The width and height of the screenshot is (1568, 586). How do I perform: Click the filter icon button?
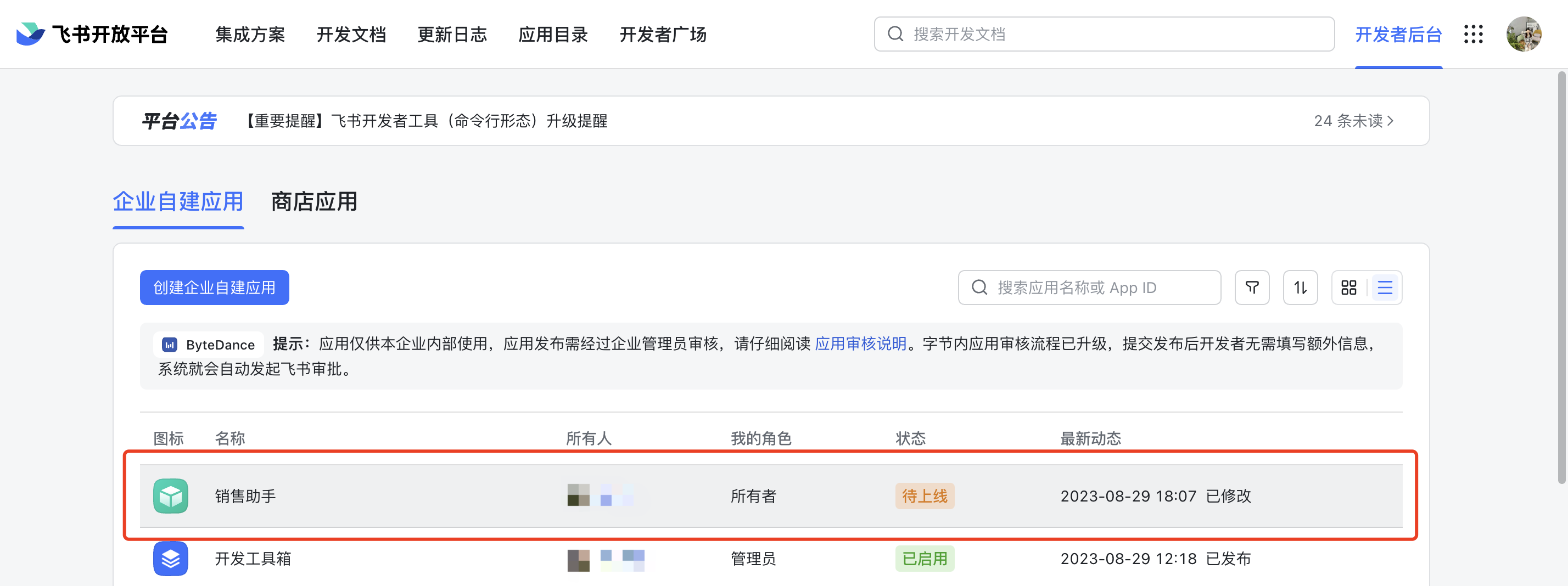[x=1252, y=287]
